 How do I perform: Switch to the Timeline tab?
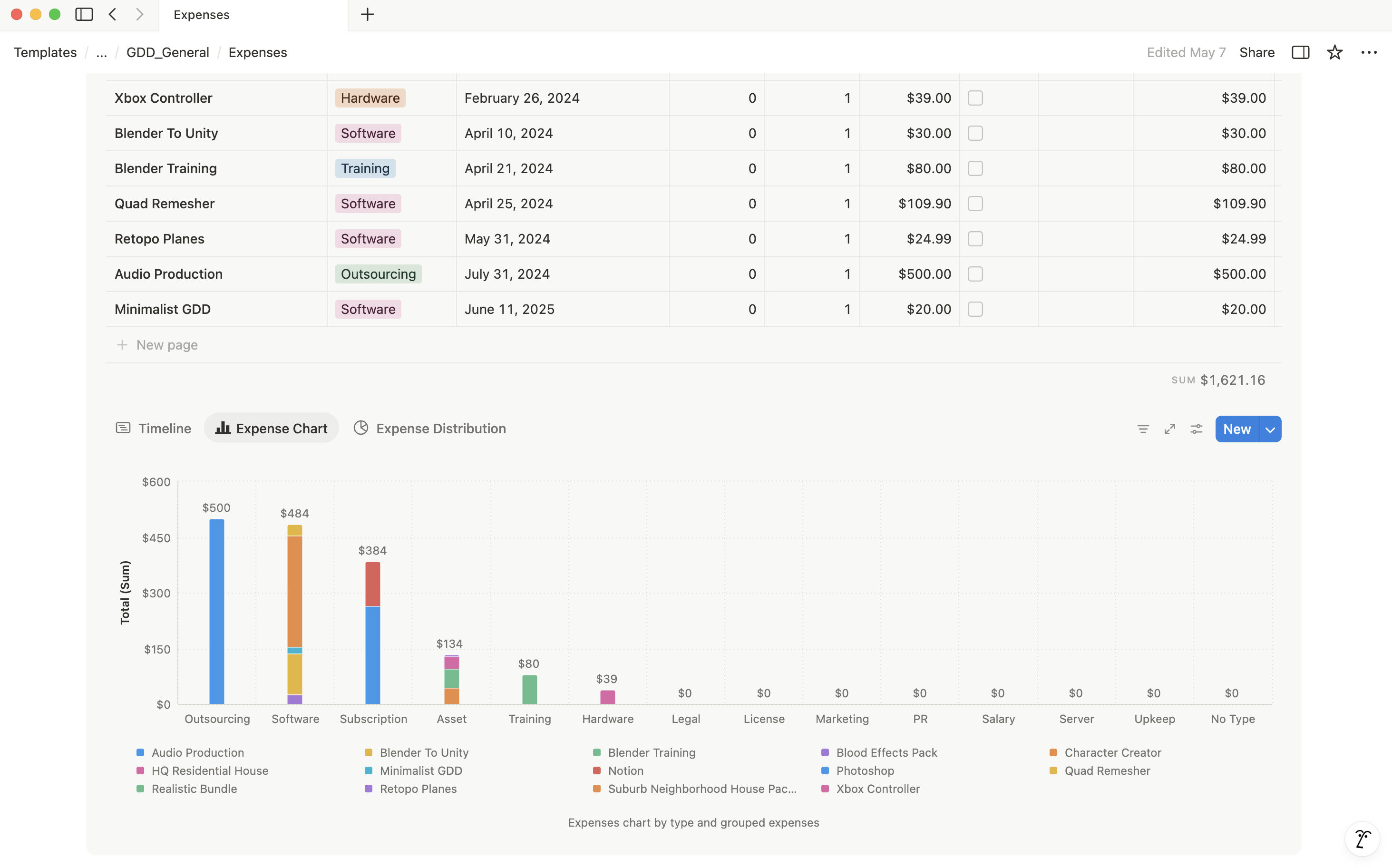(153, 428)
